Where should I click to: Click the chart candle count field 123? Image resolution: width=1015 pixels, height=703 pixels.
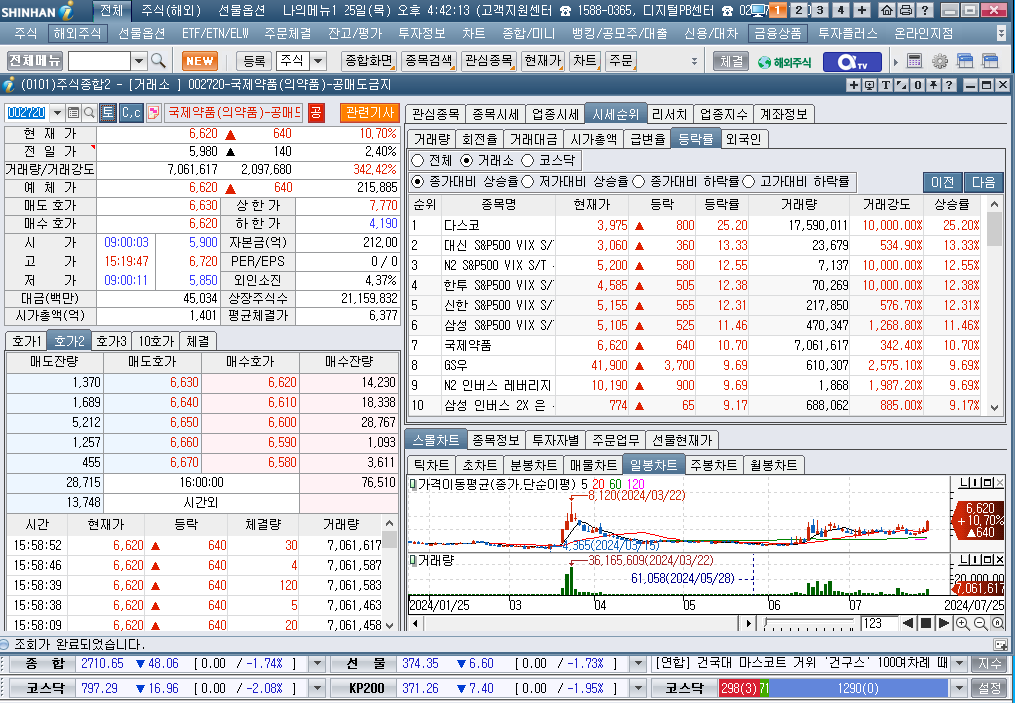[878, 623]
